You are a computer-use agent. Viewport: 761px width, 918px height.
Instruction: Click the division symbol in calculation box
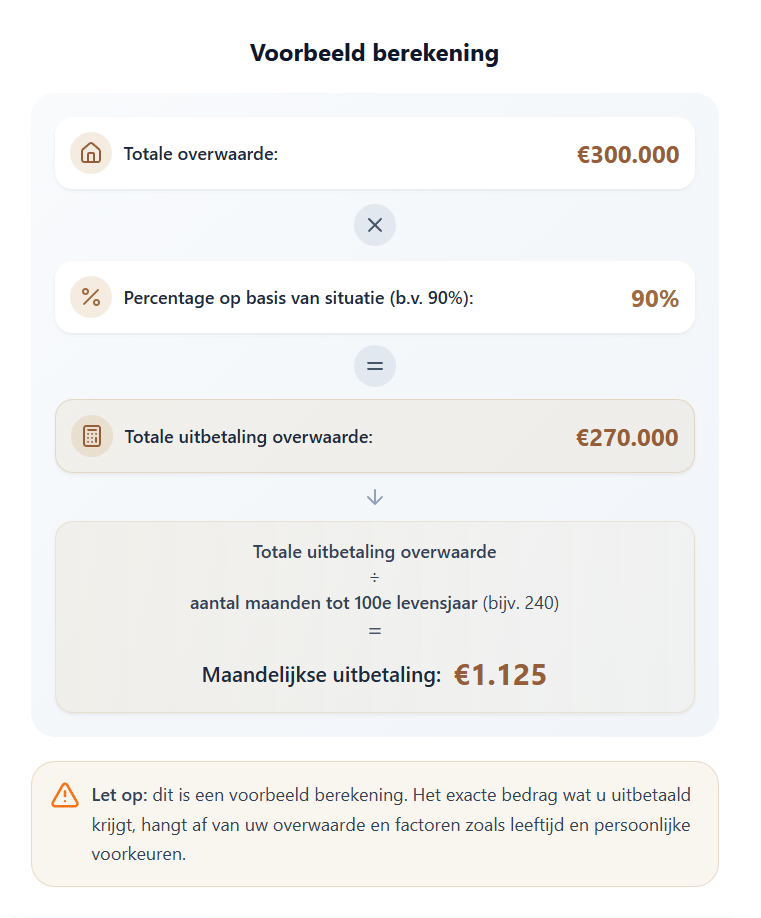coord(375,577)
